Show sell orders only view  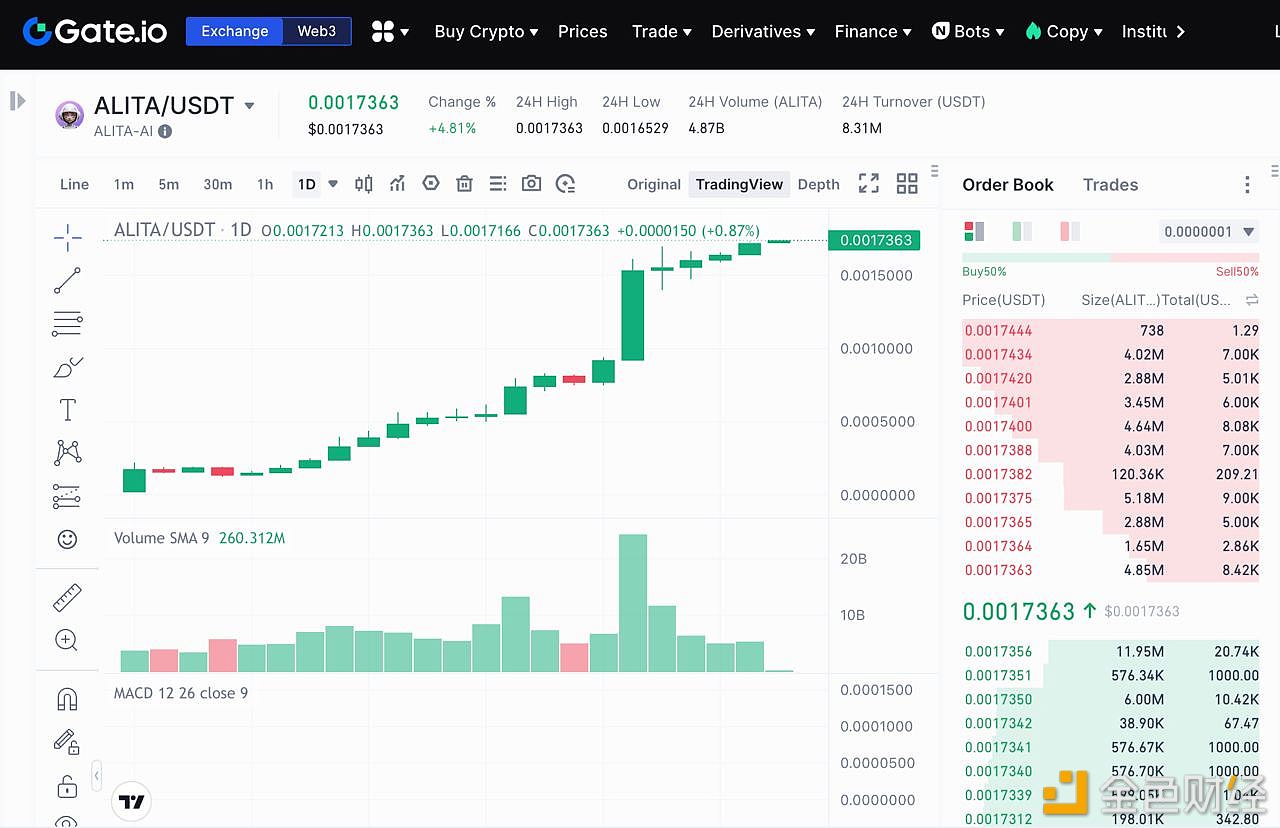click(x=1070, y=232)
